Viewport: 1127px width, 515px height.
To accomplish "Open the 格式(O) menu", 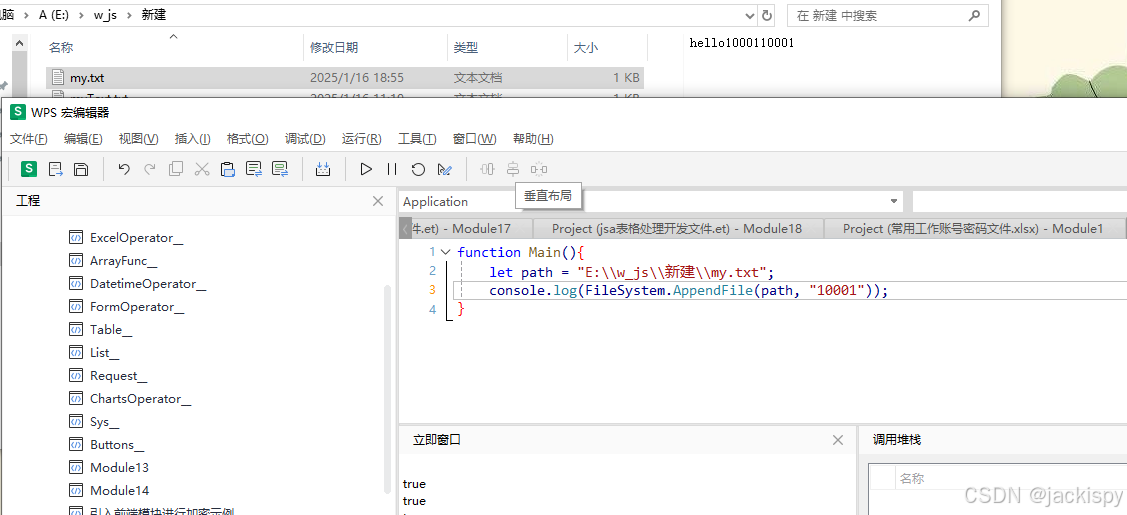I will tap(247, 139).
